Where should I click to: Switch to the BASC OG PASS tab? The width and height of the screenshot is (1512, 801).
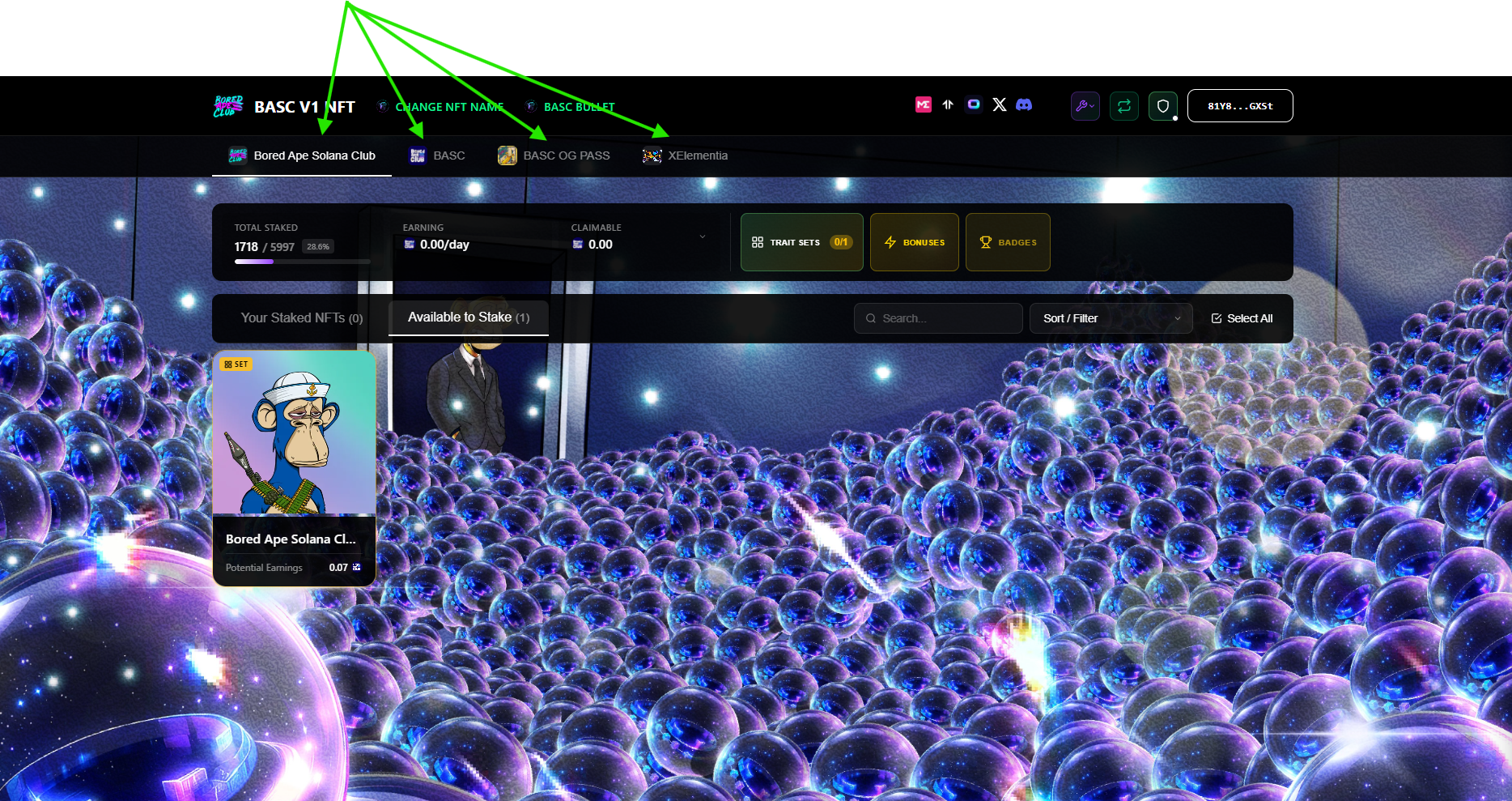point(554,156)
